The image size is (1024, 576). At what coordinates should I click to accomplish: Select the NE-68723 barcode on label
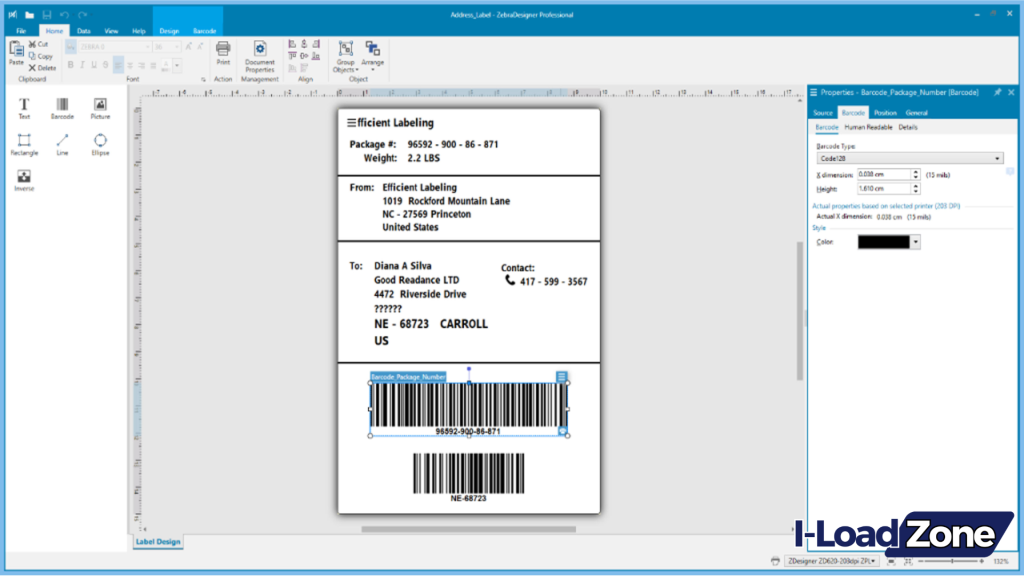(x=468, y=477)
